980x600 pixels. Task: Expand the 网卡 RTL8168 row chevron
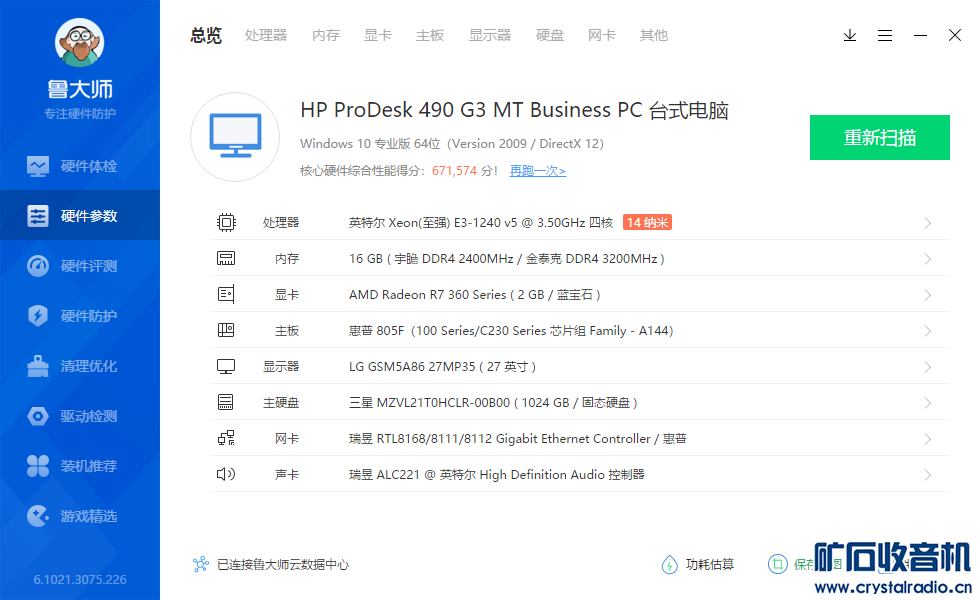[928, 439]
